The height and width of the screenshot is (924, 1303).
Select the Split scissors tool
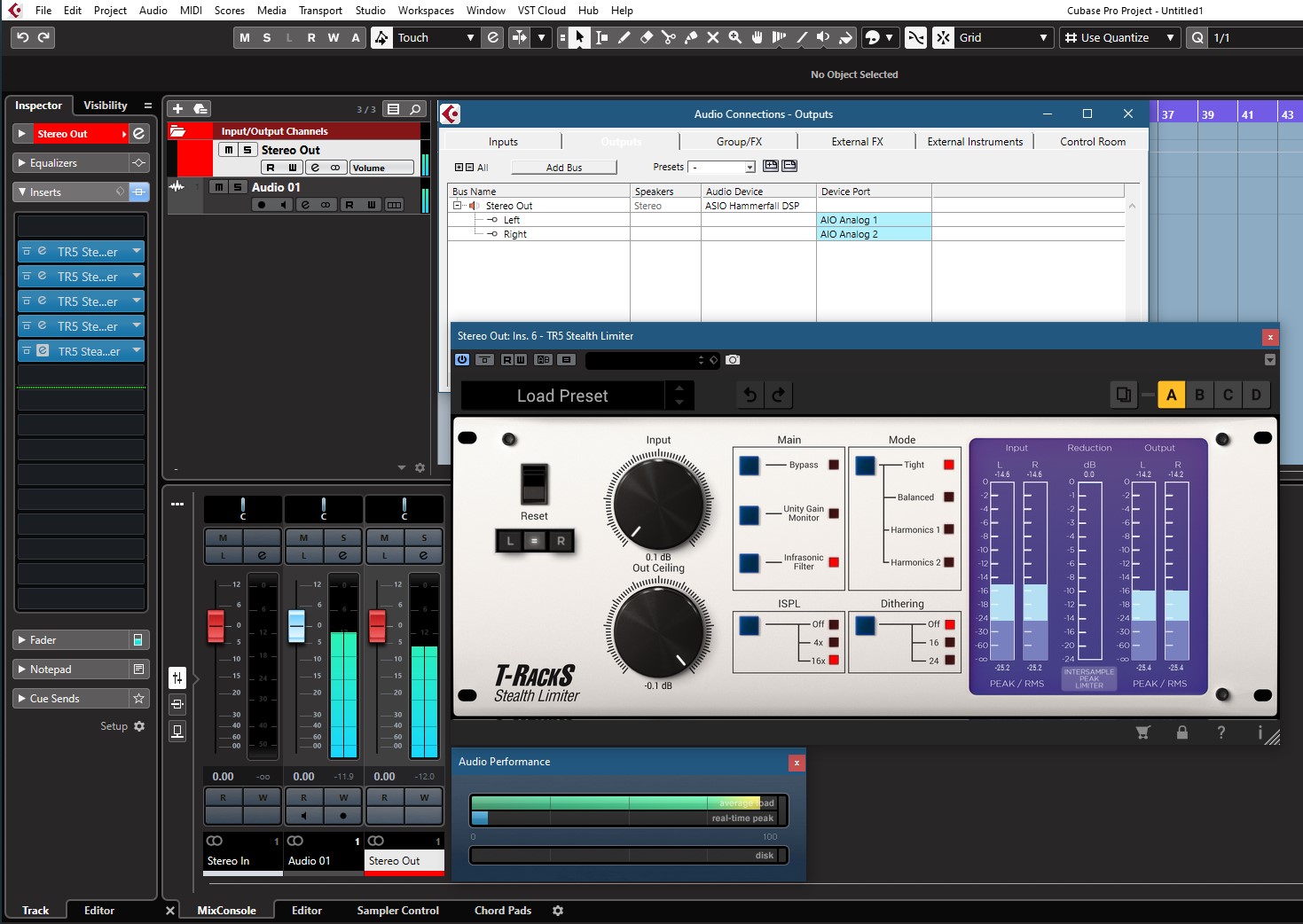pos(669,37)
